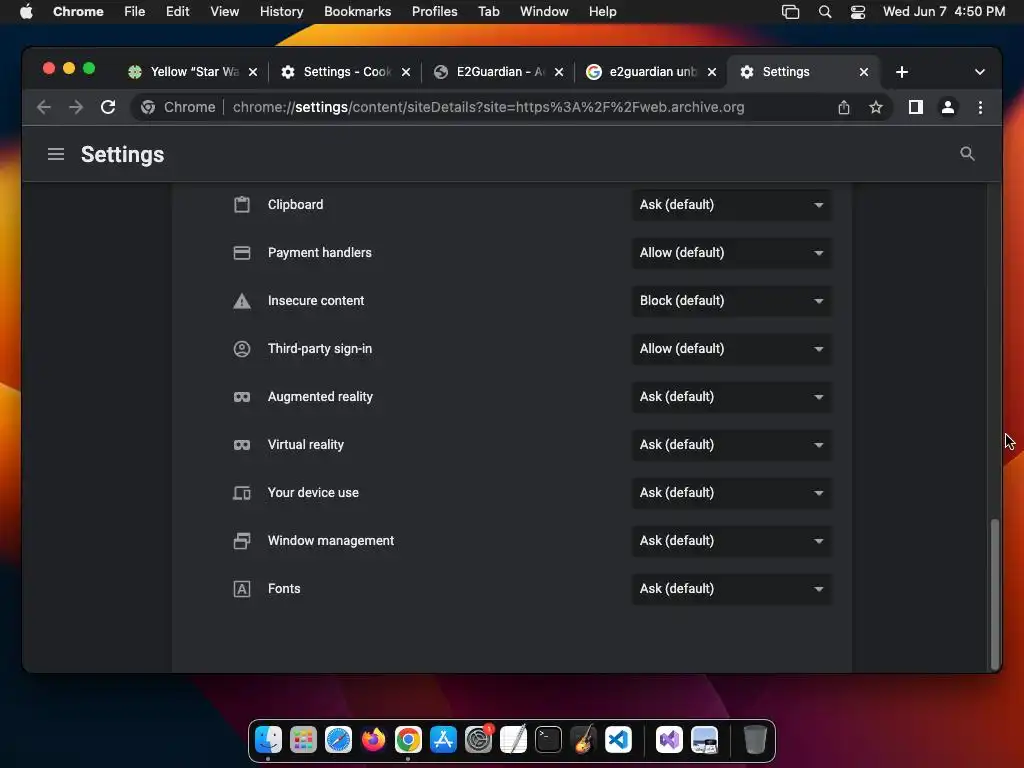Open Chrome three-dot menu
Screen dimensions: 1024x768
pyautogui.click(x=980, y=107)
